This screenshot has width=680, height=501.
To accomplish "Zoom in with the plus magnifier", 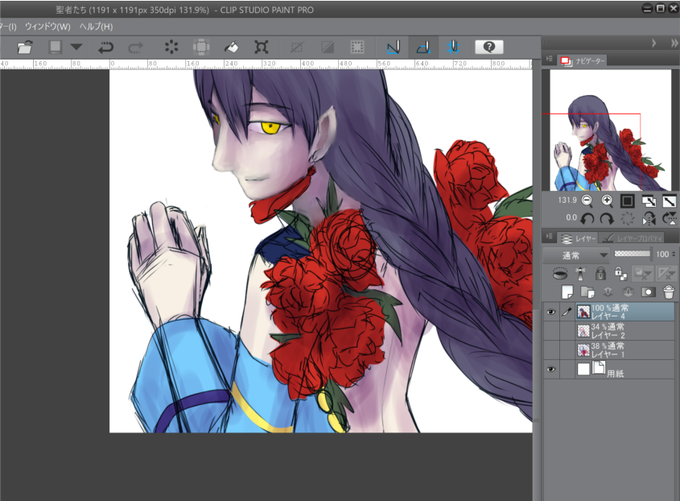I will point(607,201).
